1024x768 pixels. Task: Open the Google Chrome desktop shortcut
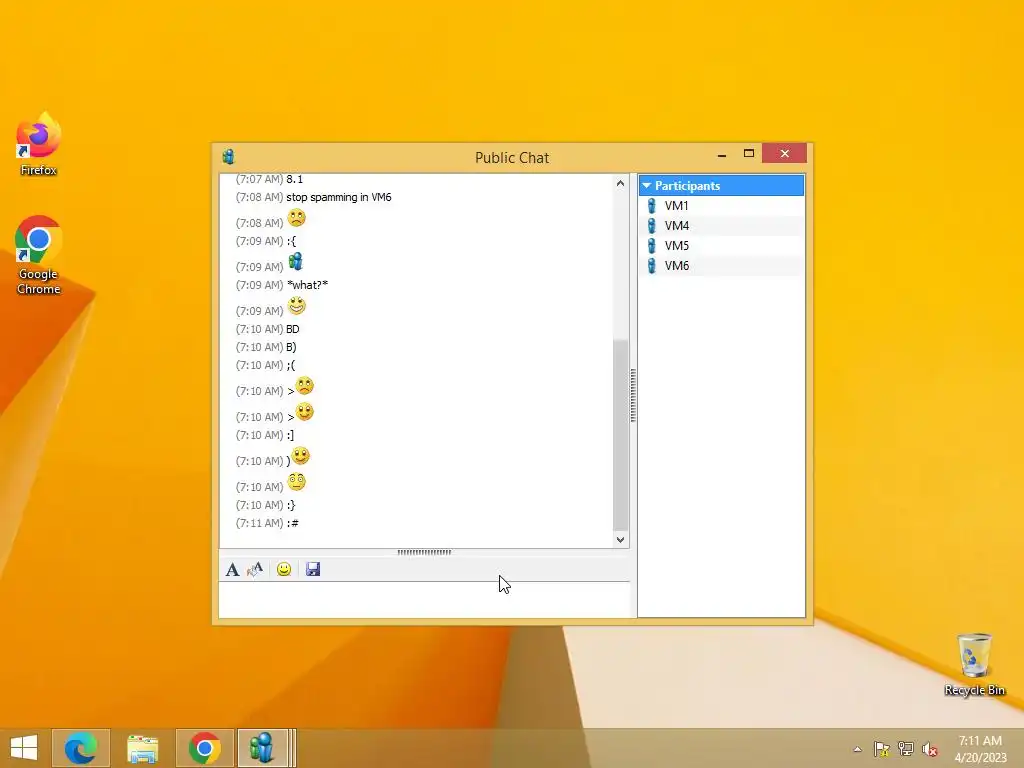pos(39,255)
